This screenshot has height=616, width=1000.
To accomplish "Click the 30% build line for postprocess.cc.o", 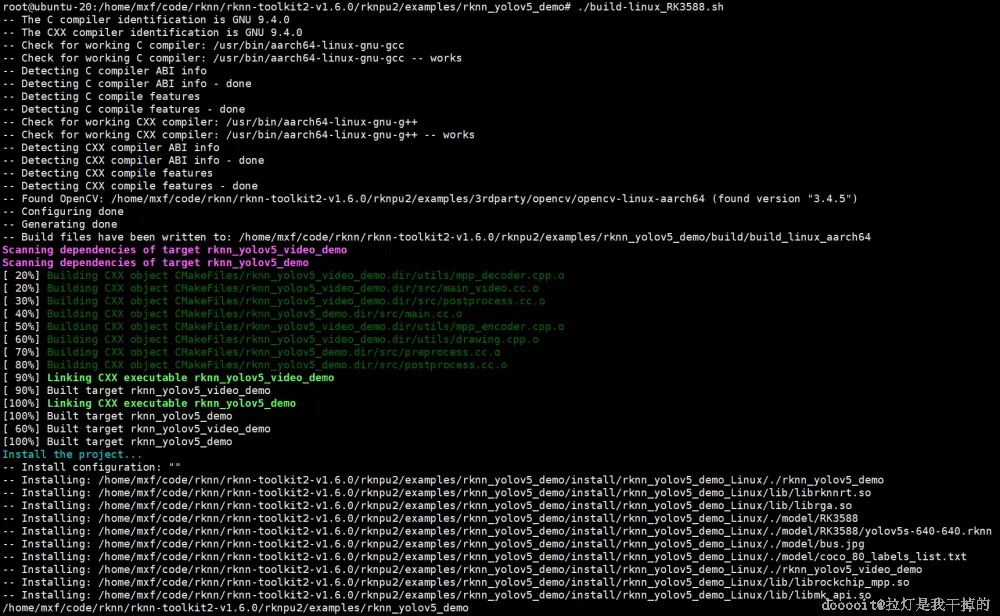I will click(274, 301).
